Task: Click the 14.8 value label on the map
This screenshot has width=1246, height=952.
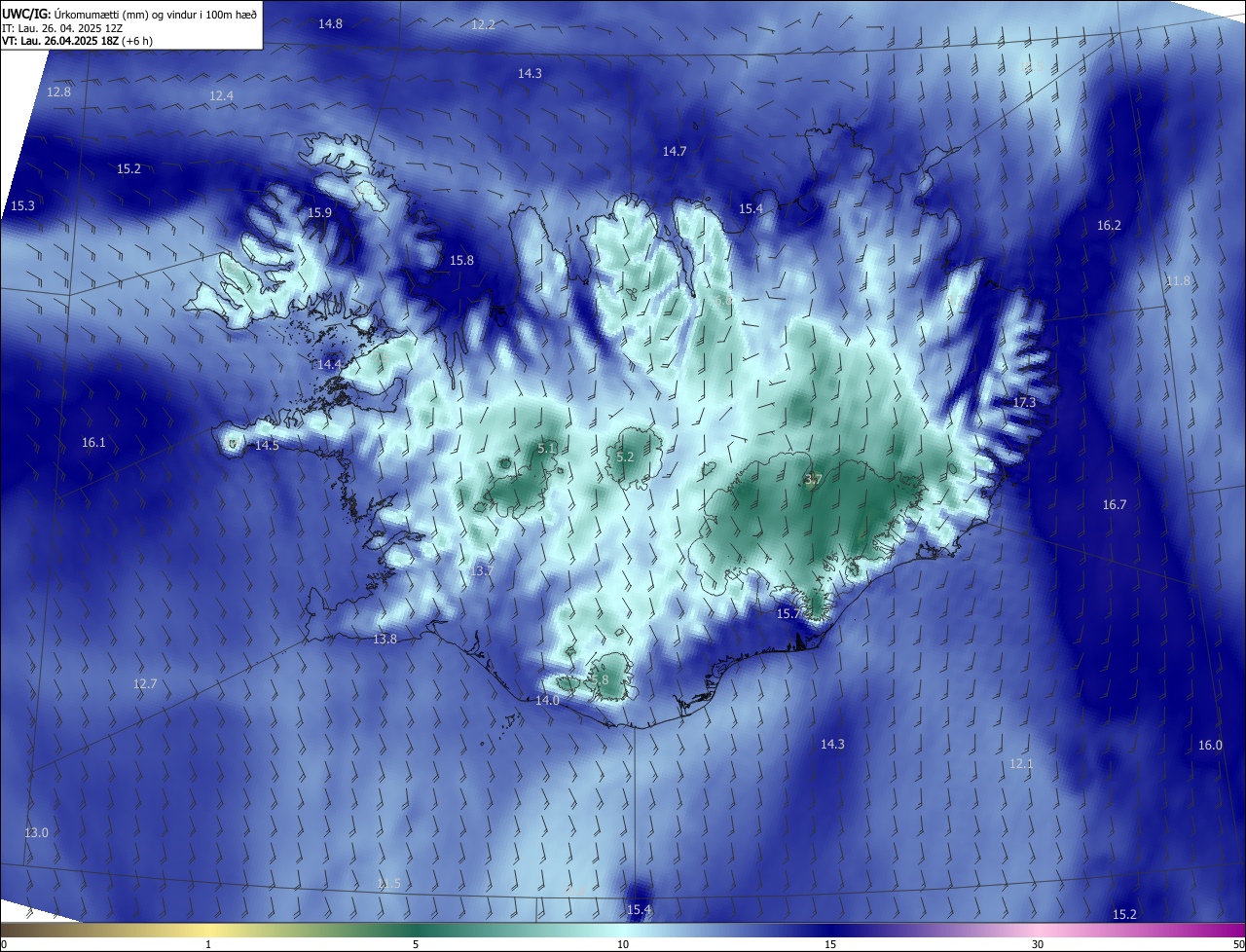Action: (330, 23)
